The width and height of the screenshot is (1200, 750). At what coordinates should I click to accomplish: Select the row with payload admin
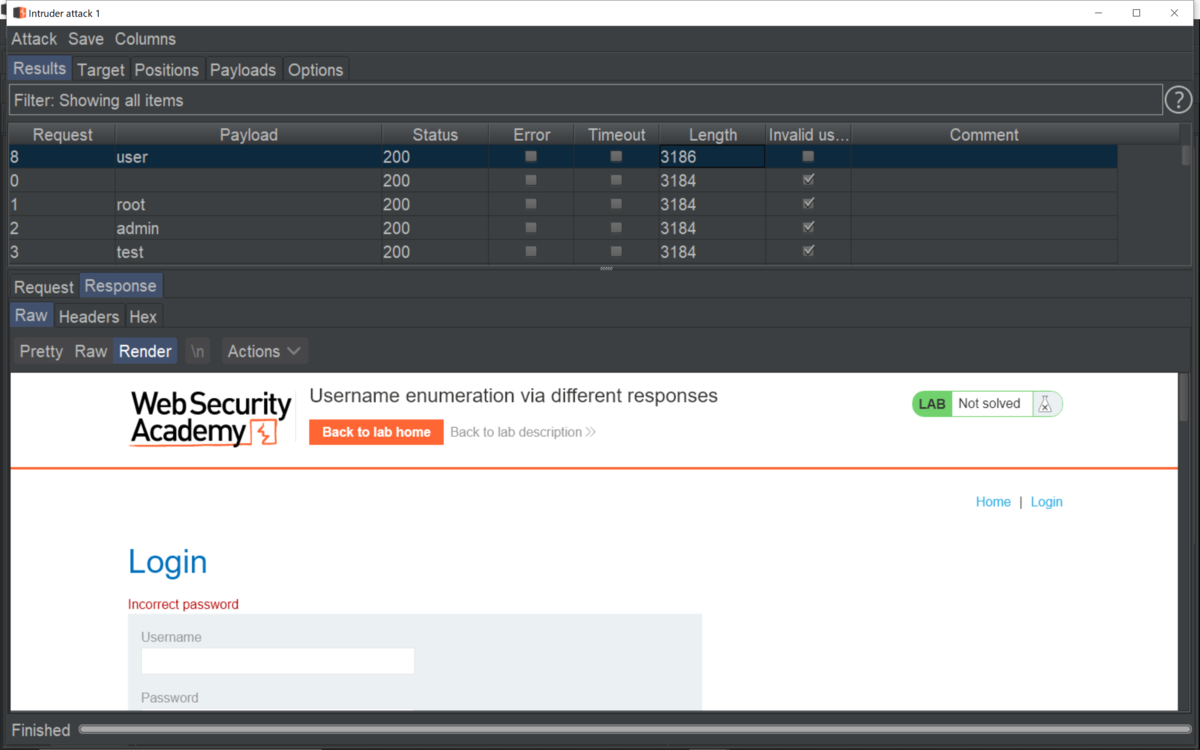pyautogui.click(x=563, y=228)
